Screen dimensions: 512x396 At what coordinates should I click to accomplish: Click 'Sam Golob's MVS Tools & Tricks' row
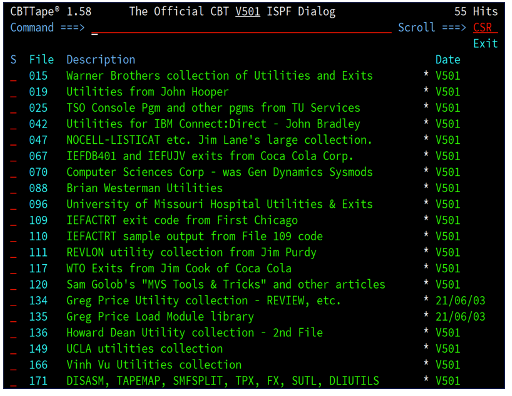(226, 284)
